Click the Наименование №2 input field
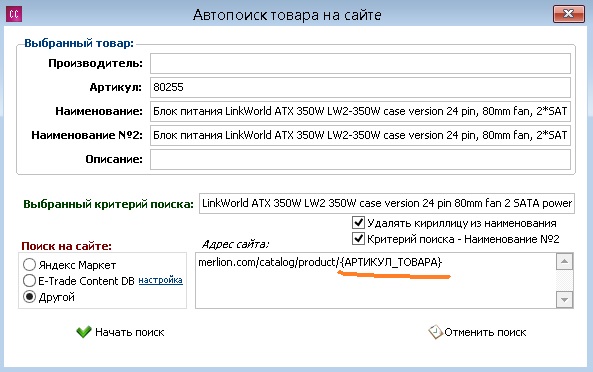The image size is (593, 372). coord(360,135)
